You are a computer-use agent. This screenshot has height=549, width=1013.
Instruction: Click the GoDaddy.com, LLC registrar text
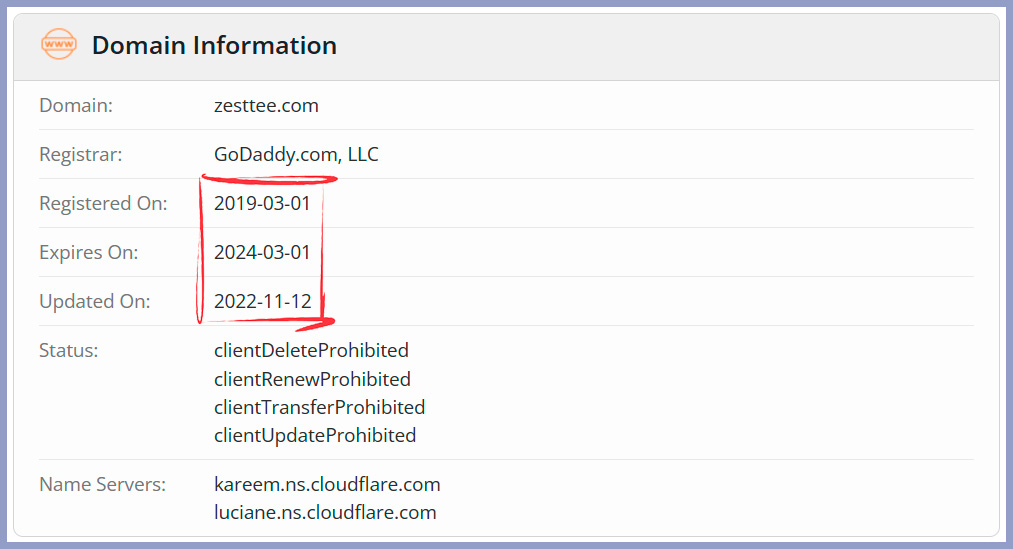(296, 154)
